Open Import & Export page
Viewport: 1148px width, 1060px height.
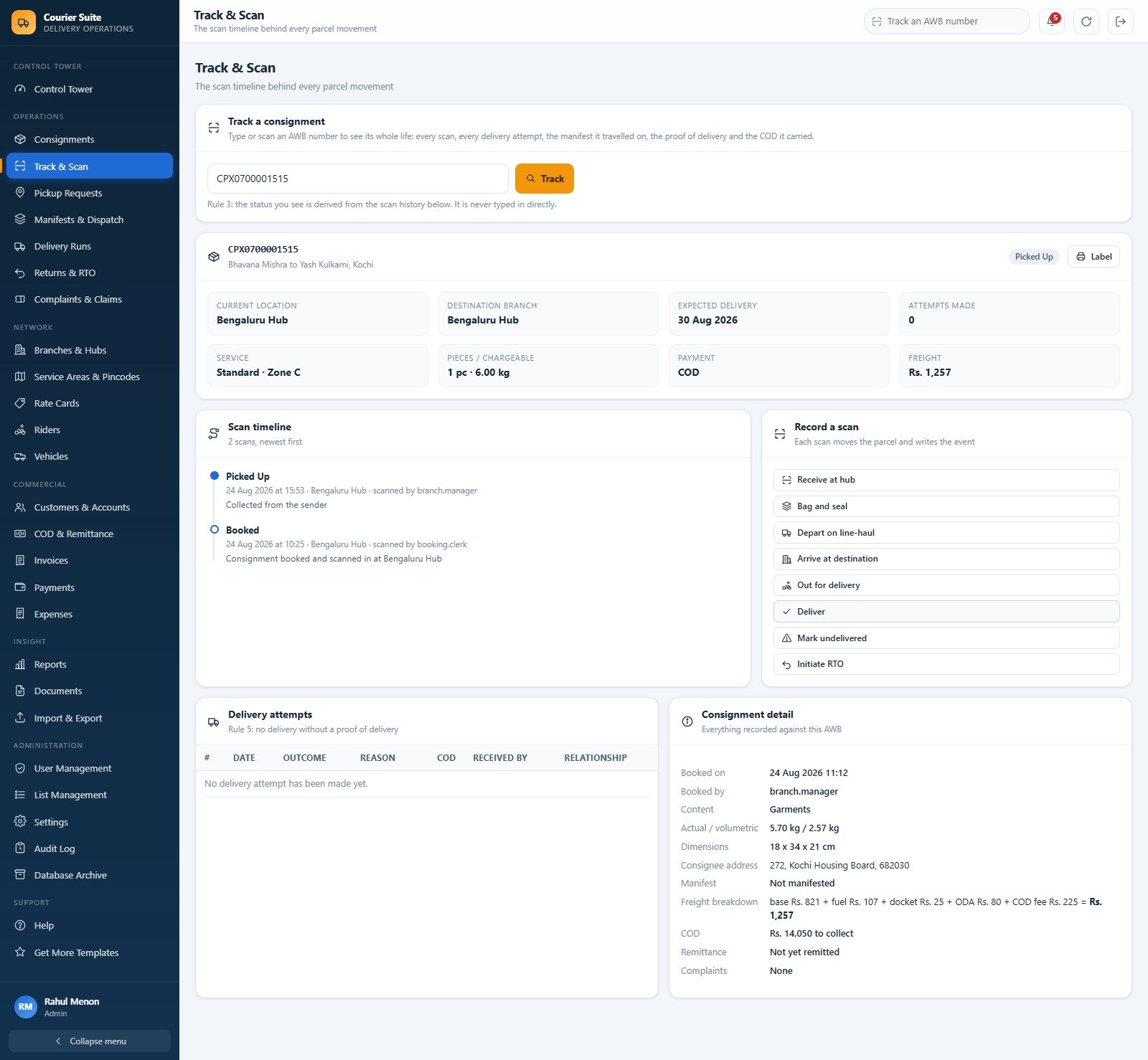pos(90,718)
